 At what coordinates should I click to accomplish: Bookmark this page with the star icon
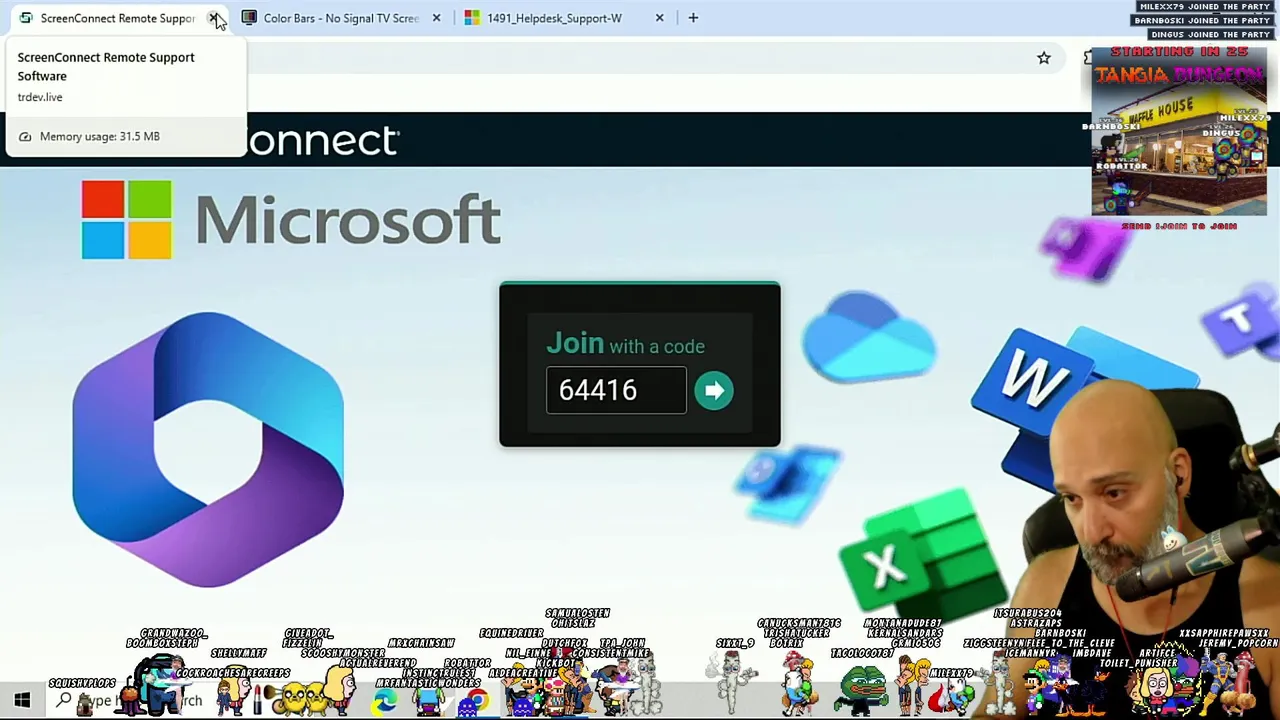(1044, 58)
